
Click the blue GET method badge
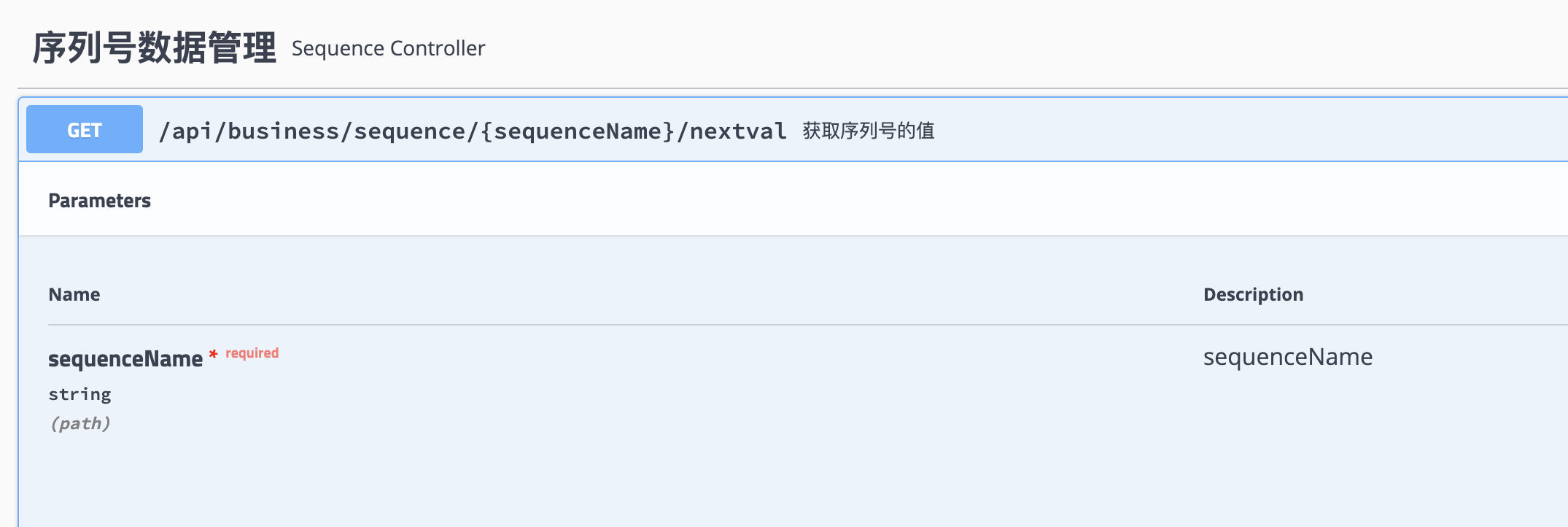[x=83, y=128]
